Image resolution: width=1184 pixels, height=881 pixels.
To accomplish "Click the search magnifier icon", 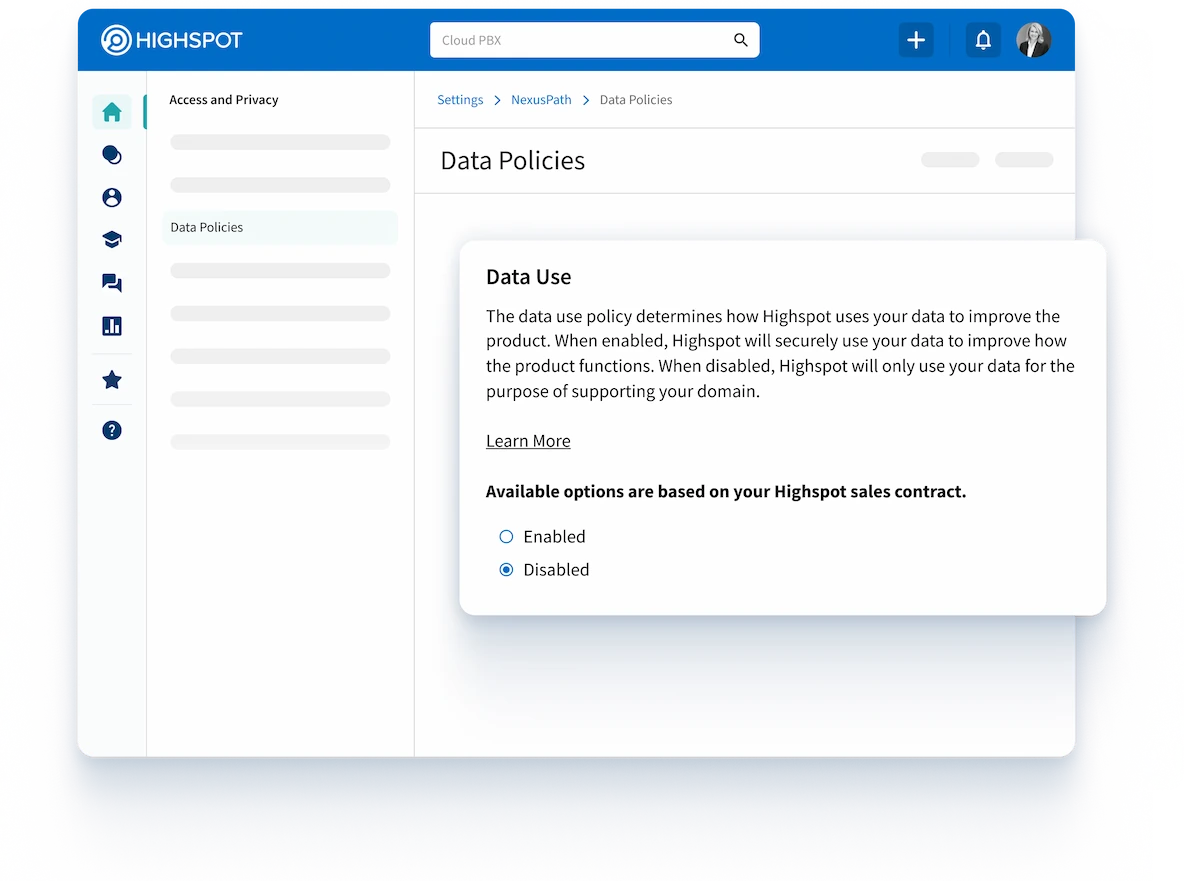I will coord(741,40).
